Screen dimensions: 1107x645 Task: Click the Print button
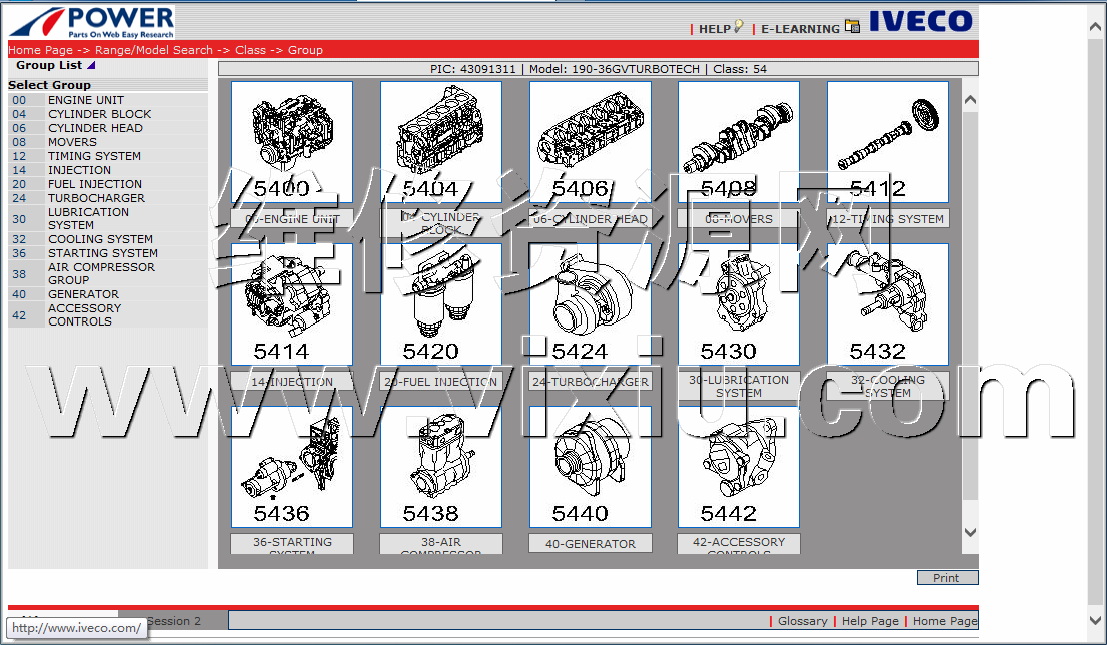pyautogui.click(x=947, y=578)
